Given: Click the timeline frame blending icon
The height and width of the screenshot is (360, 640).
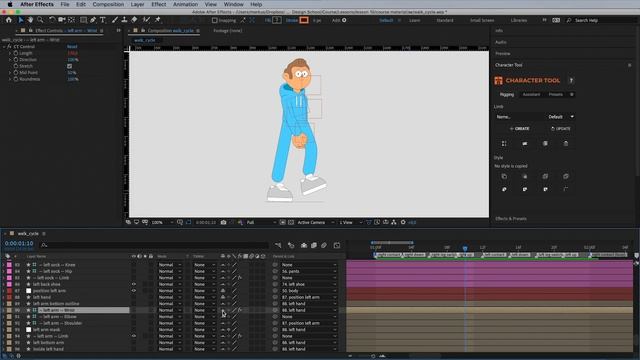Looking at the screenshot, I should [314, 245].
